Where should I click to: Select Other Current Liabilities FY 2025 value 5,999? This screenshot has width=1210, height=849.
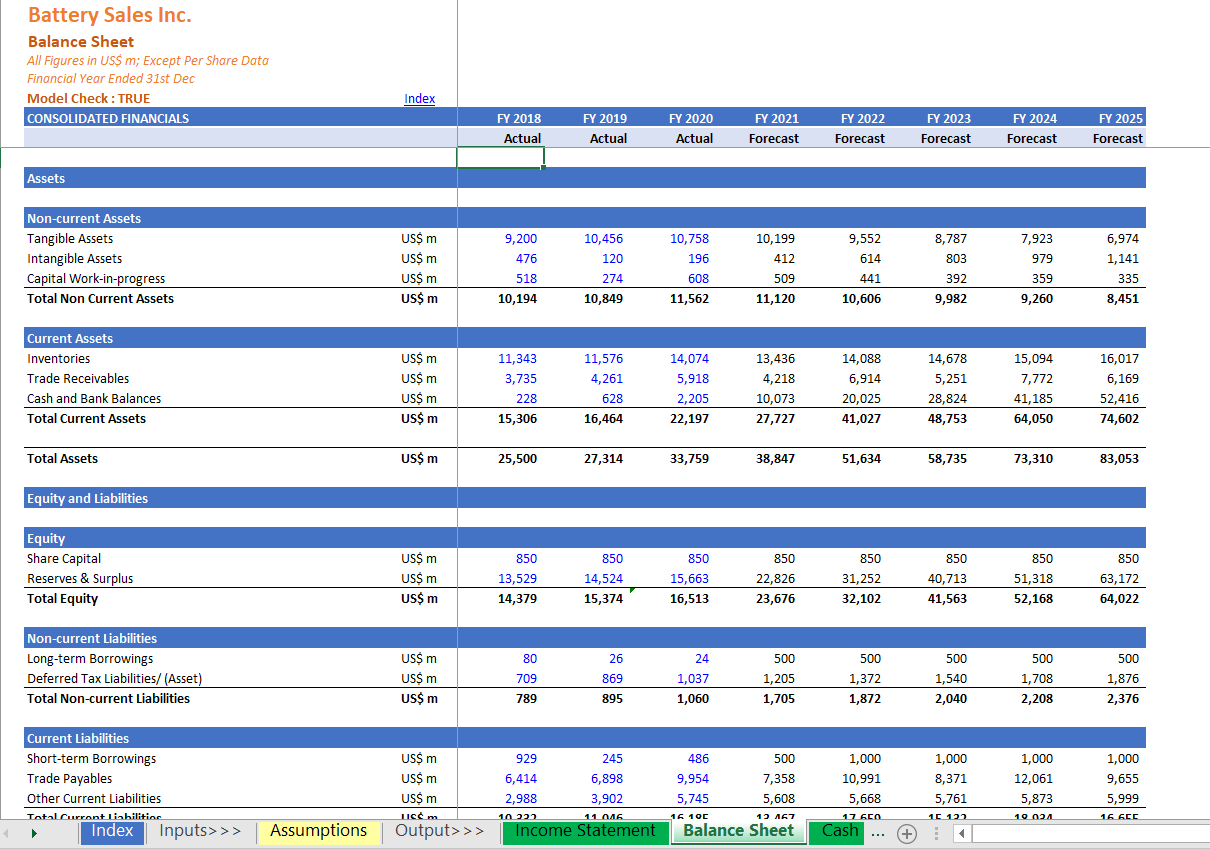click(x=1122, y=798)
